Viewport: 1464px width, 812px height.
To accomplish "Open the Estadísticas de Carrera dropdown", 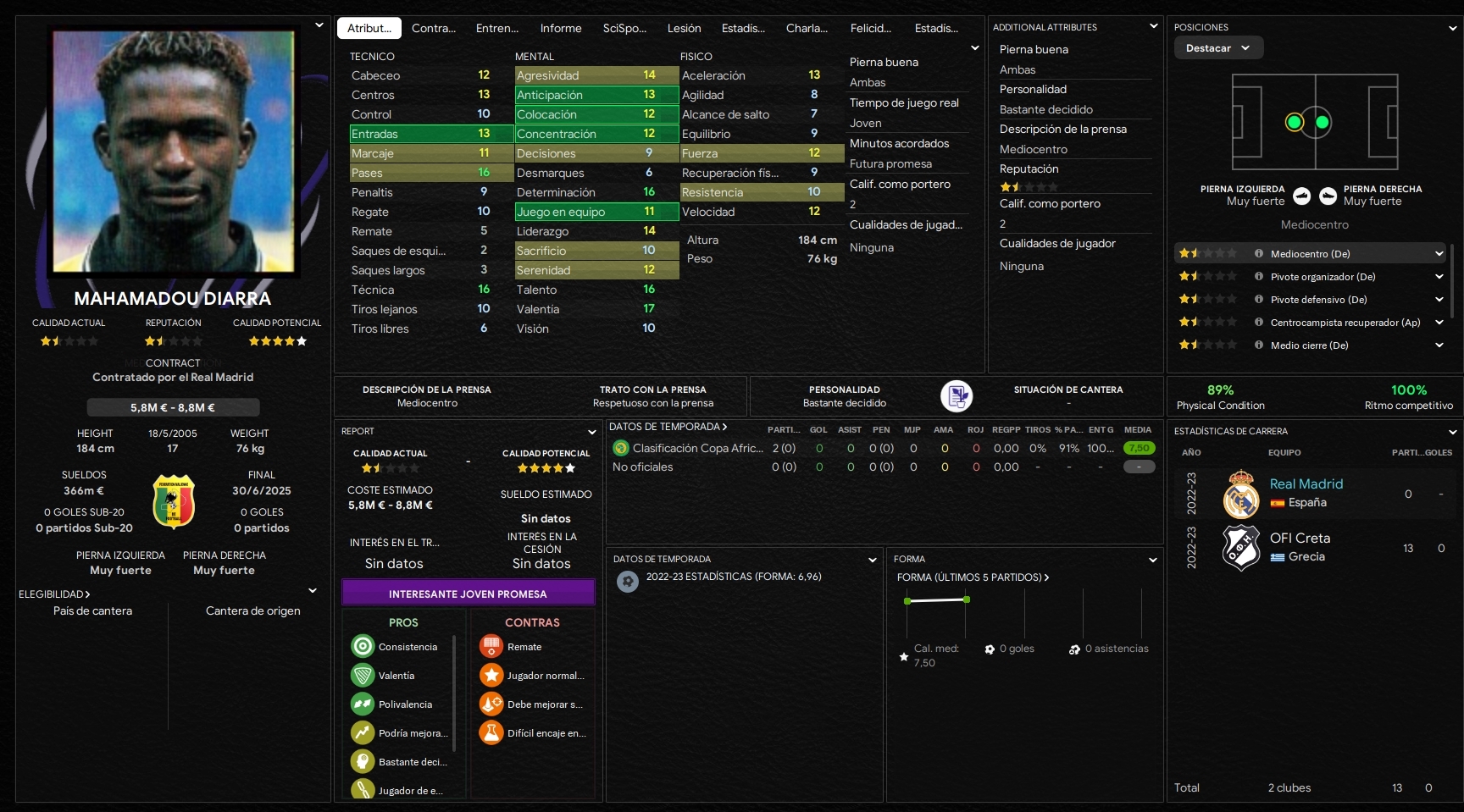I will (x=1453, y=431).
